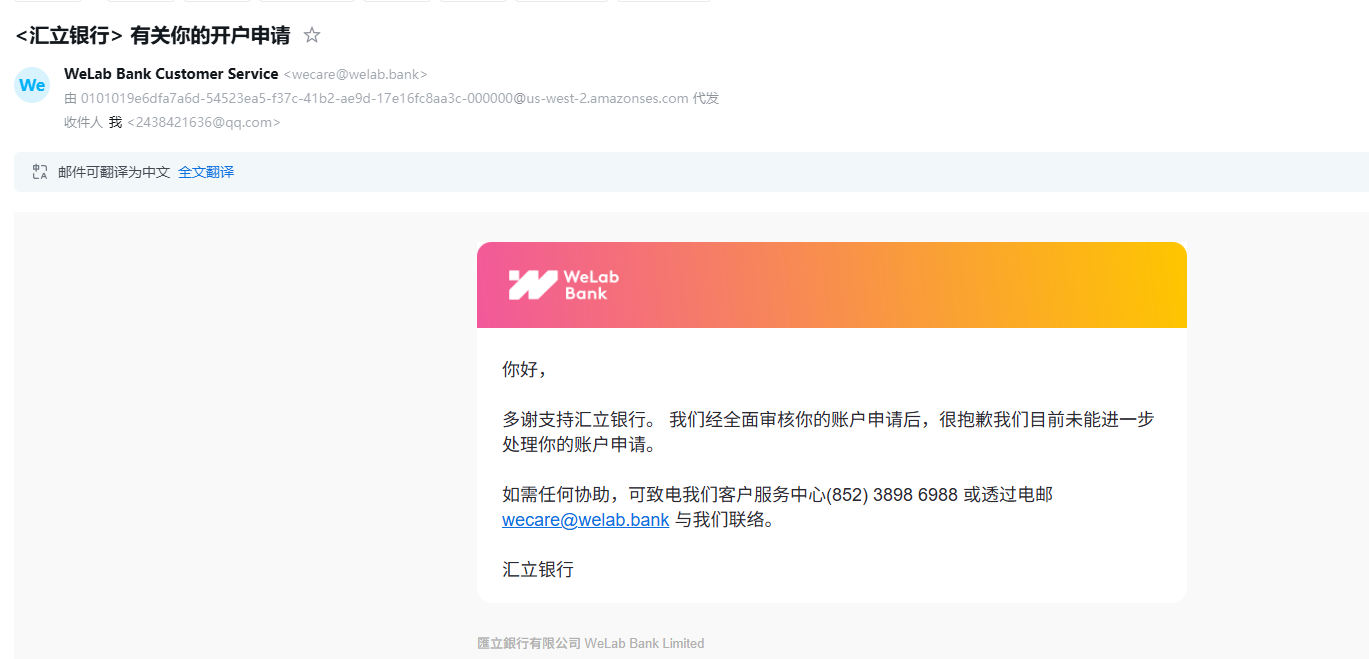Click the amazonses.com 代发 sender line
1369x659 pixels.
click(392, 98)
